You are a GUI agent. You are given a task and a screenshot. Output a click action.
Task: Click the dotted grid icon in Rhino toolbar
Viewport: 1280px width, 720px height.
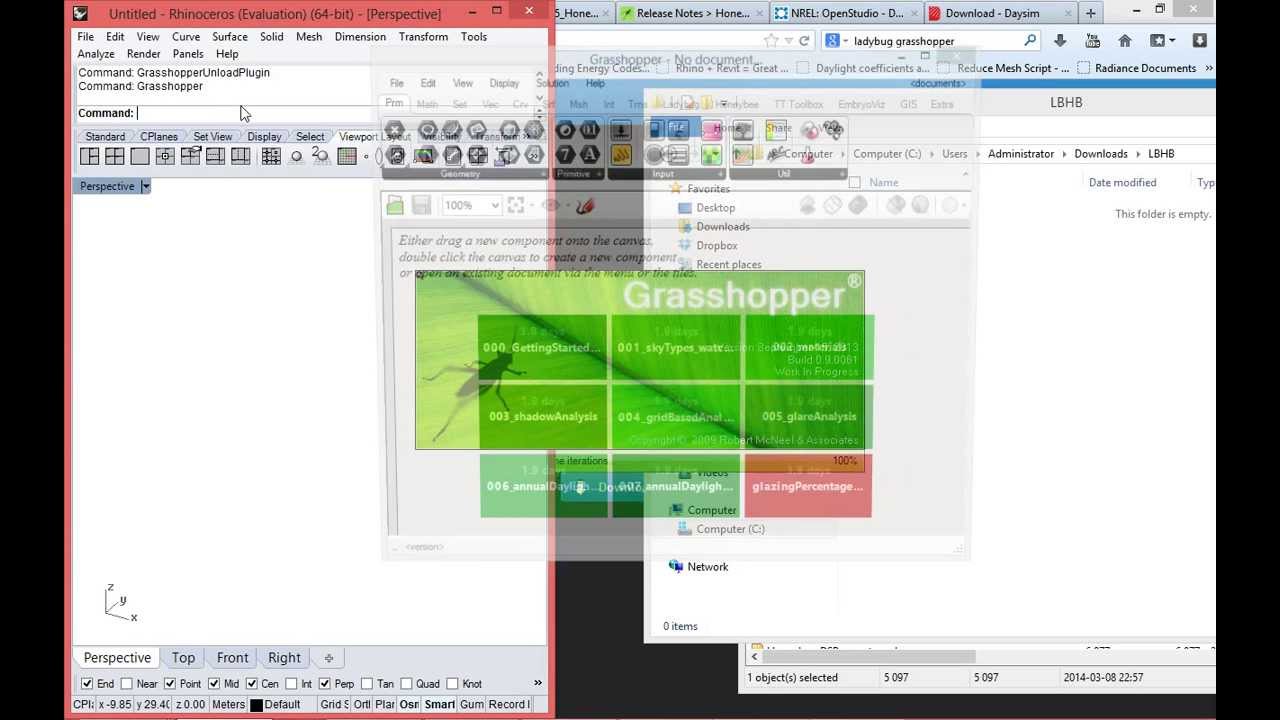pyautogui.click(x=270, y=156)
